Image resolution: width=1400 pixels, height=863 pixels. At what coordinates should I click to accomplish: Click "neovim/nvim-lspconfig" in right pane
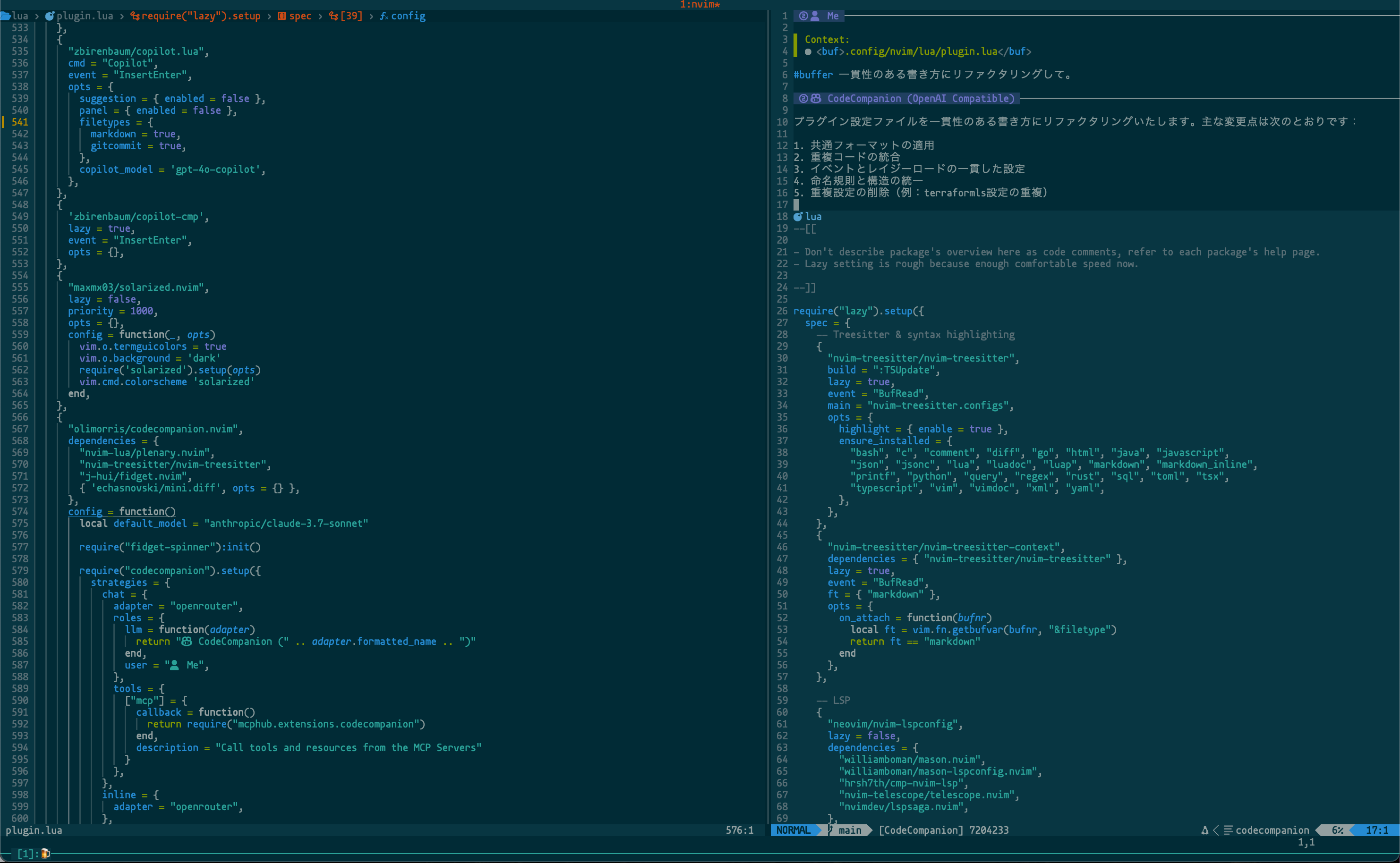(x=893, y=724)
